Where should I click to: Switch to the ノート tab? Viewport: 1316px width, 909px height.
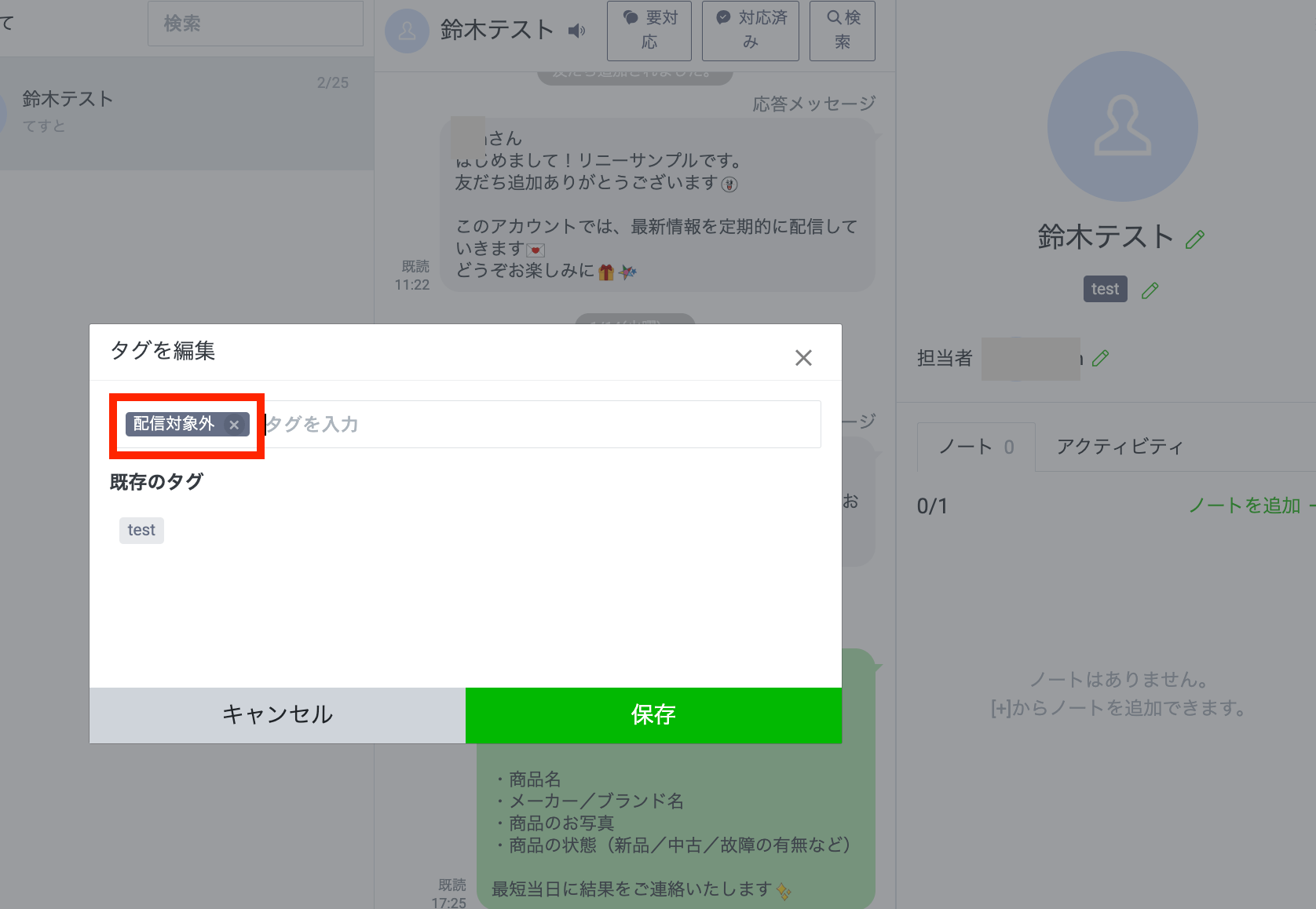pyautogui.click(x=974, y=447)
